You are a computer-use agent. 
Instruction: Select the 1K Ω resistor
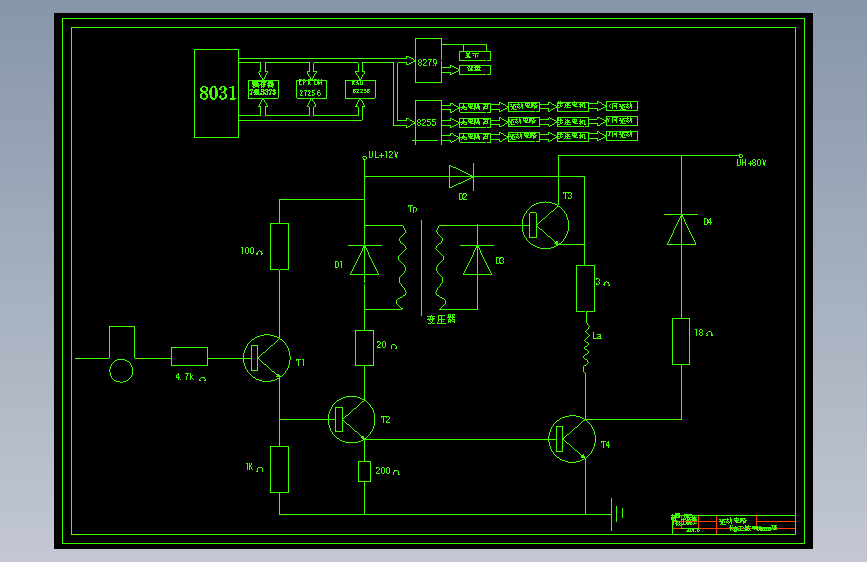[279, 469]
